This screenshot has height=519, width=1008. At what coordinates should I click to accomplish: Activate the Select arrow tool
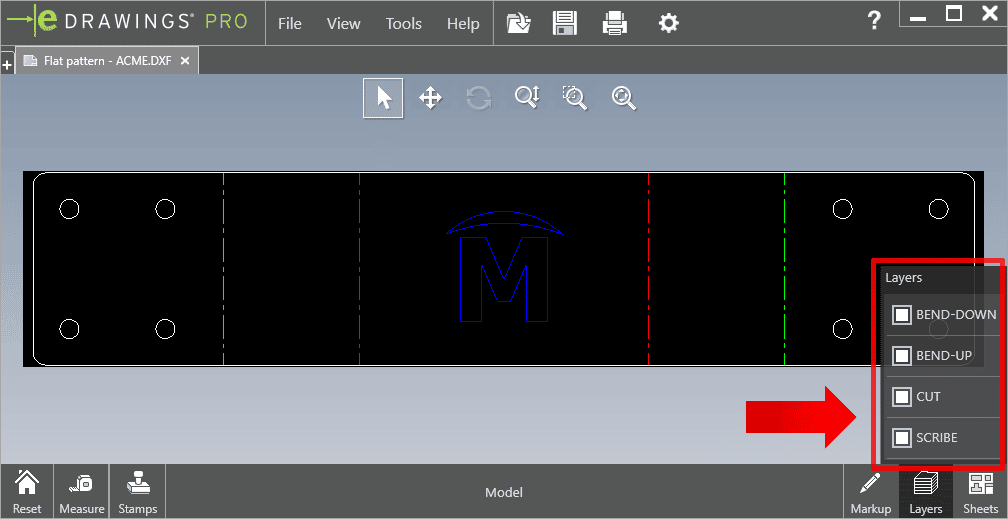coord(383,98)
